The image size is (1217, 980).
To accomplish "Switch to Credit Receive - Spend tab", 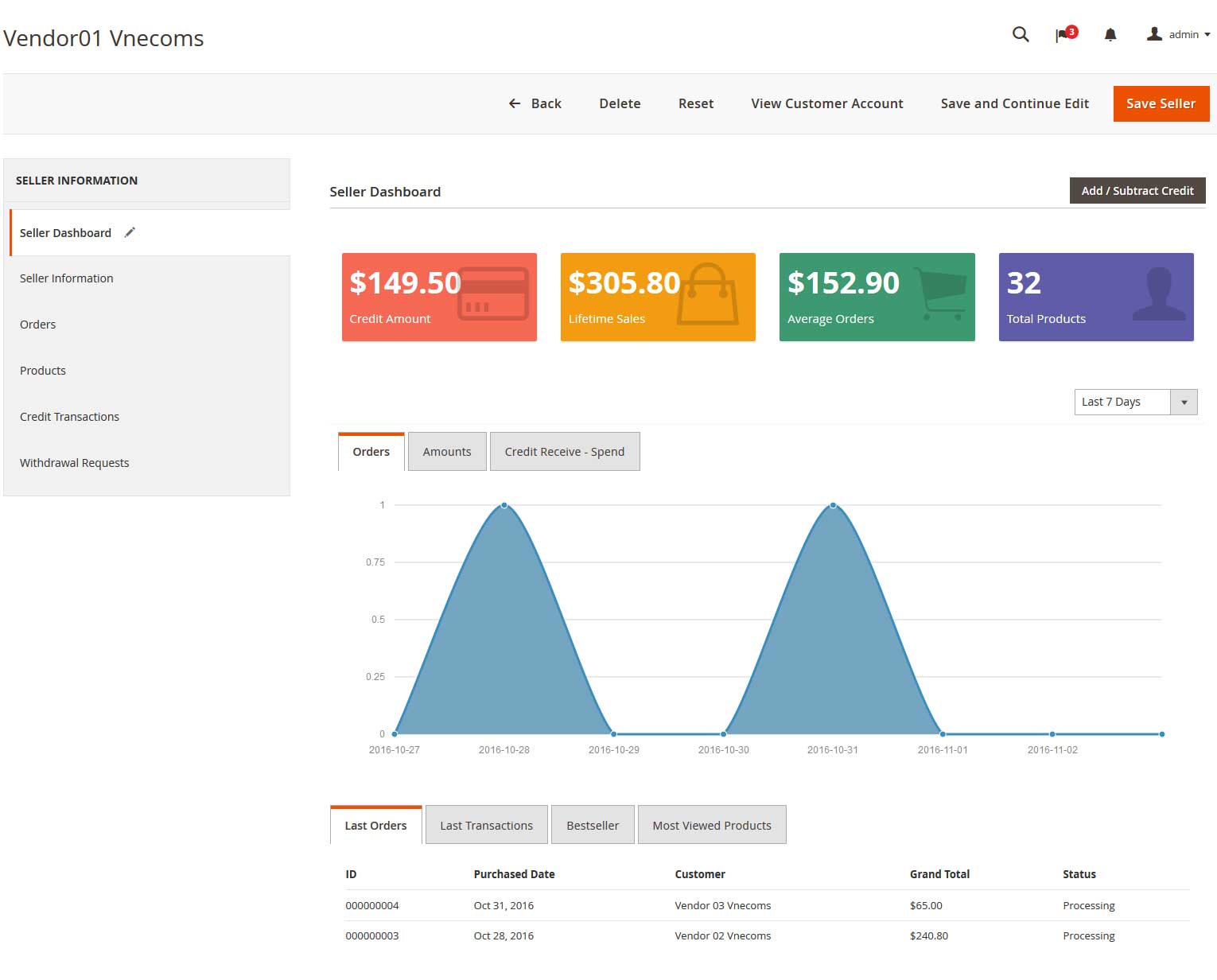I will (565, 451).
